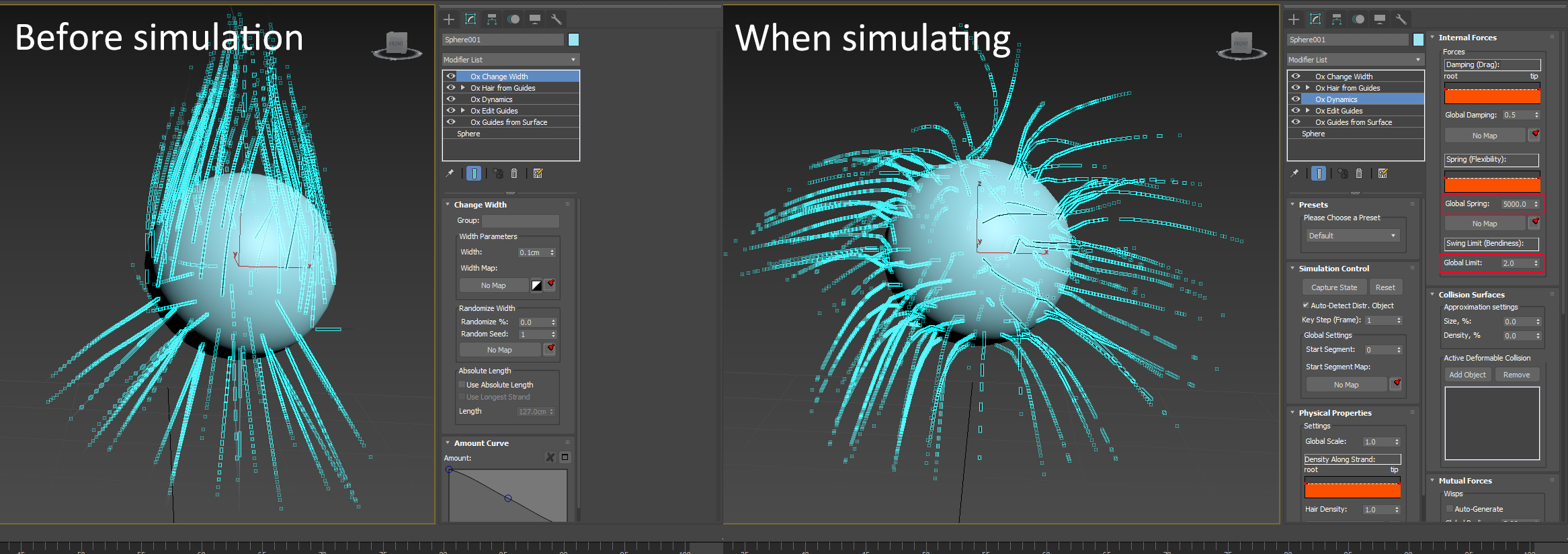The height and width of the screenshot is (554, 1568).
Task: Click paint icon below Global Spring
Action: [x=1535, y=223]
